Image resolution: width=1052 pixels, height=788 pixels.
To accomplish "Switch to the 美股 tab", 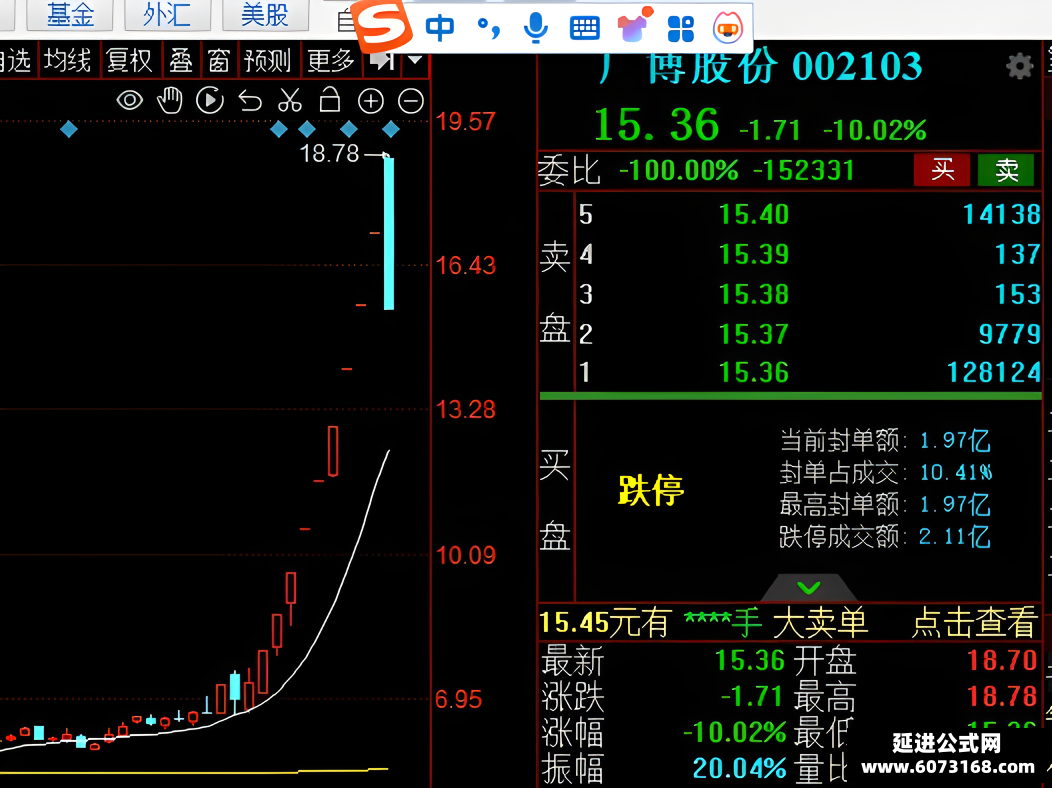I will click(264, 14).
